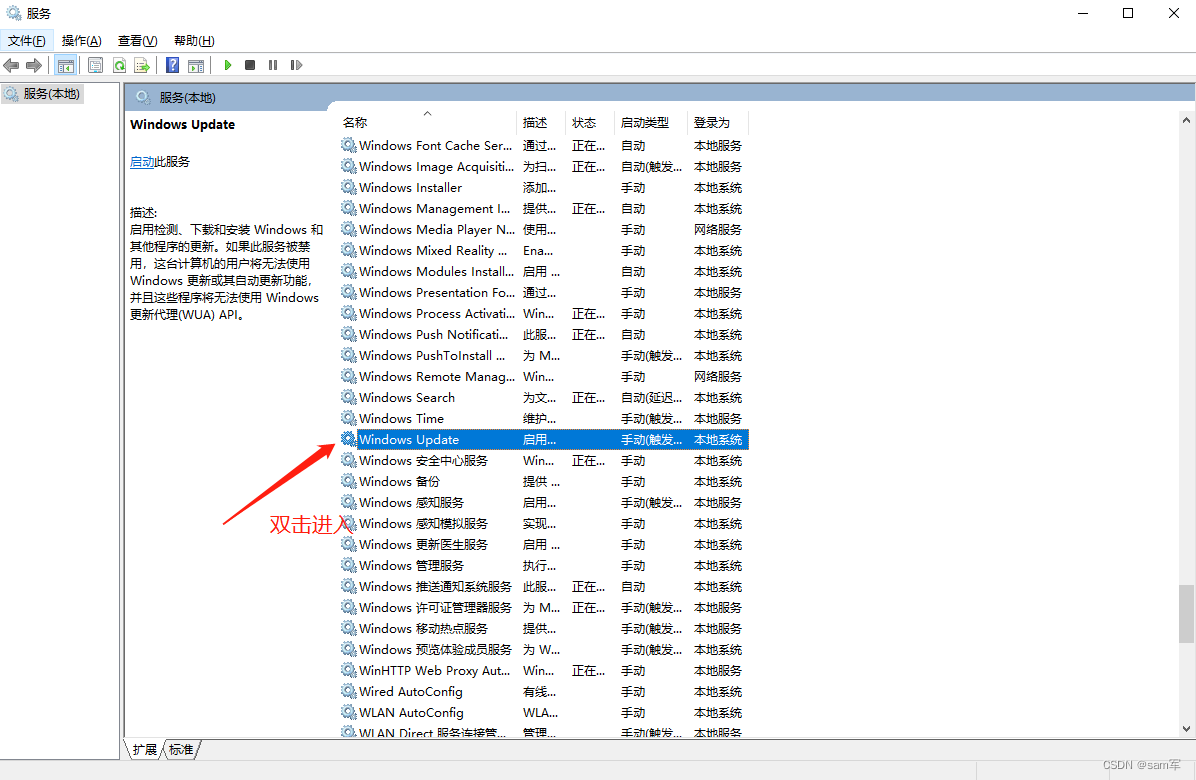The height and width of the screenshot is (780, 1196).
Task: Click the scroll-down arrow of service list
Action: click(x=1186, y=729)
